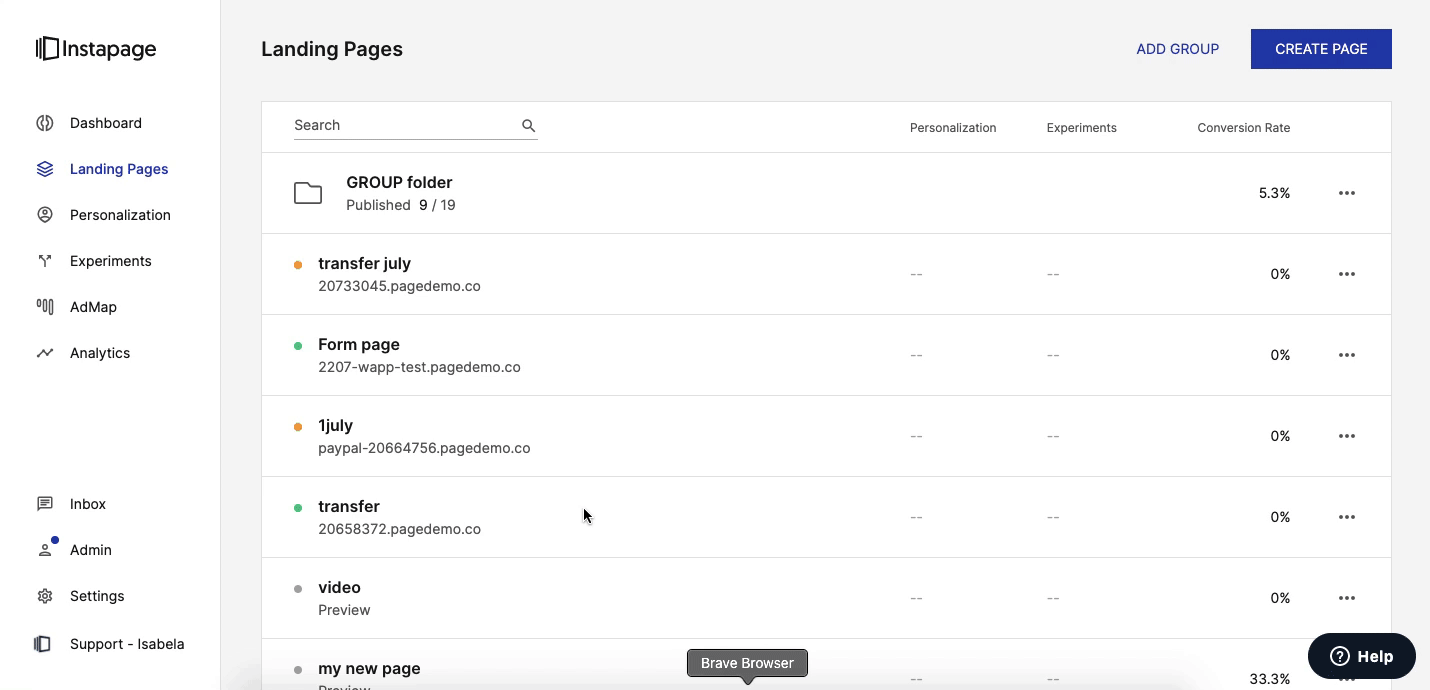Click the Instapage logo
Viewport: 1430px width, 690px height.
pyautogui.click(x=96, y=49)
